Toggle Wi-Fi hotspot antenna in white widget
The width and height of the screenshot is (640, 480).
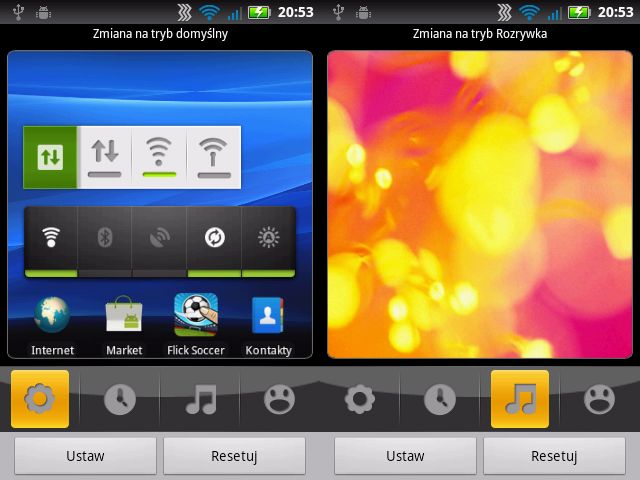tap(213, 157)
